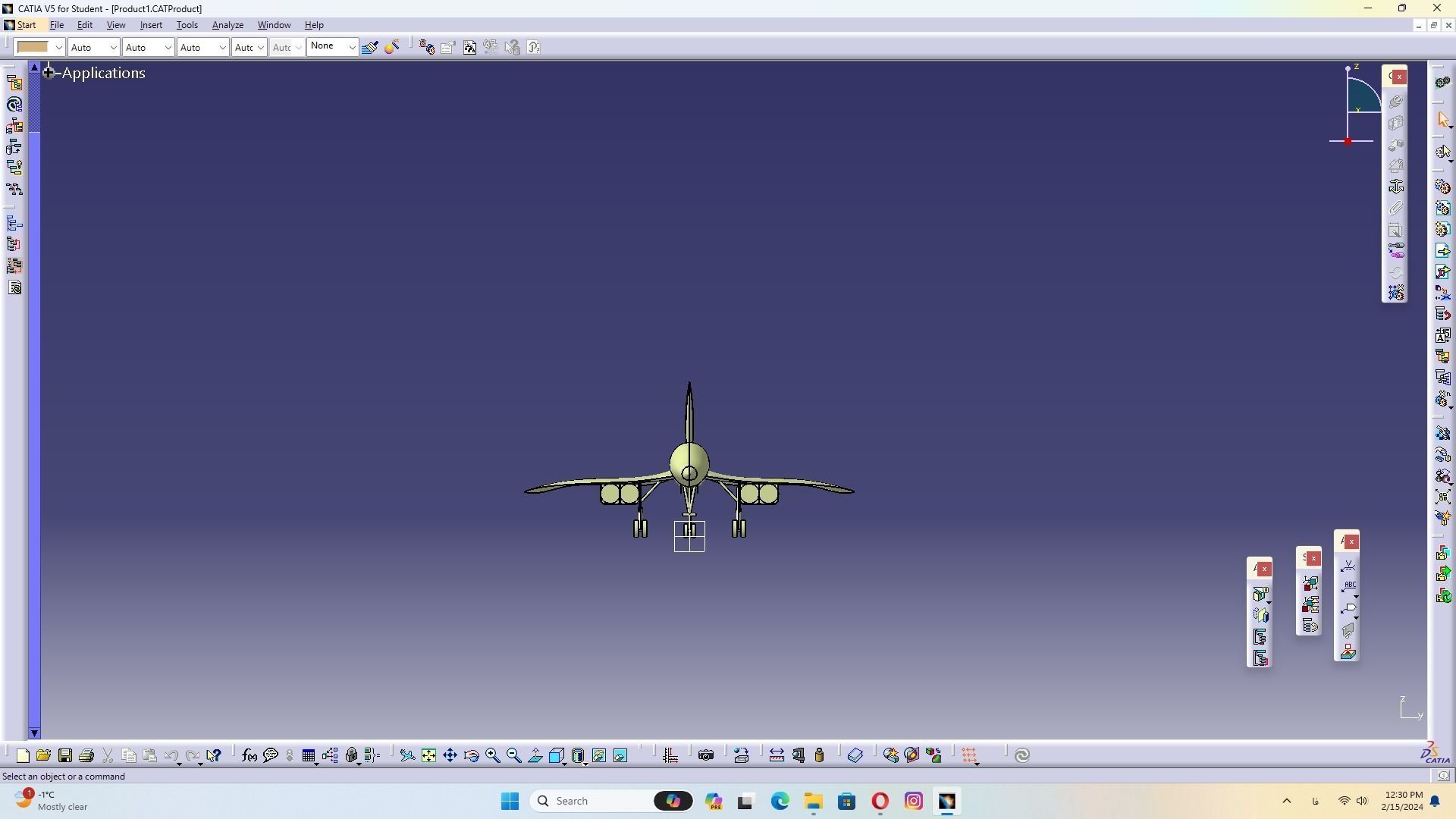Show hidden system tray icons chevron
Screen dimensions: 1456x819
(x=1286, y=801)
